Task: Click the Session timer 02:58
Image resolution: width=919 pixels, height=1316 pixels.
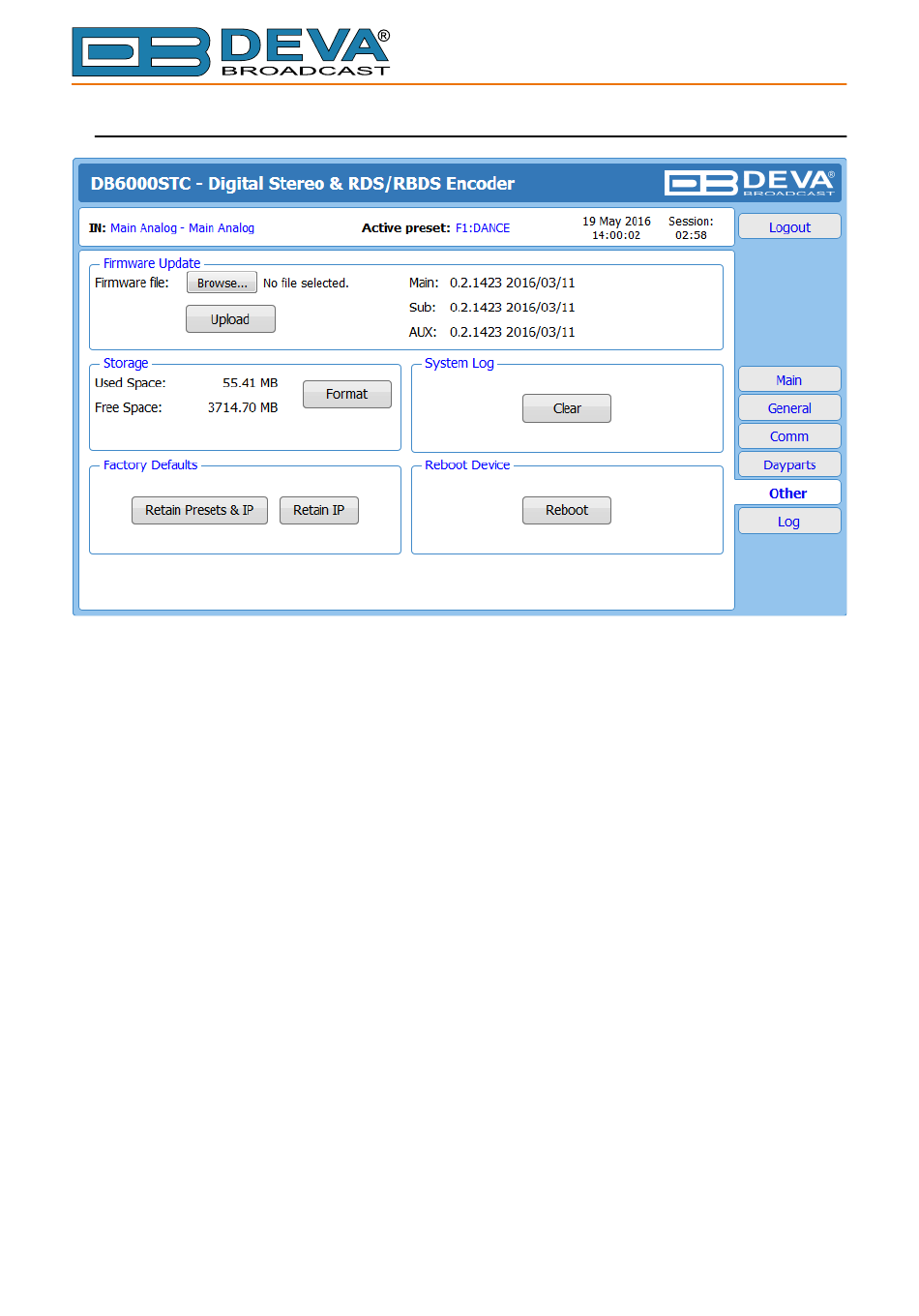Action: point(691,235)
